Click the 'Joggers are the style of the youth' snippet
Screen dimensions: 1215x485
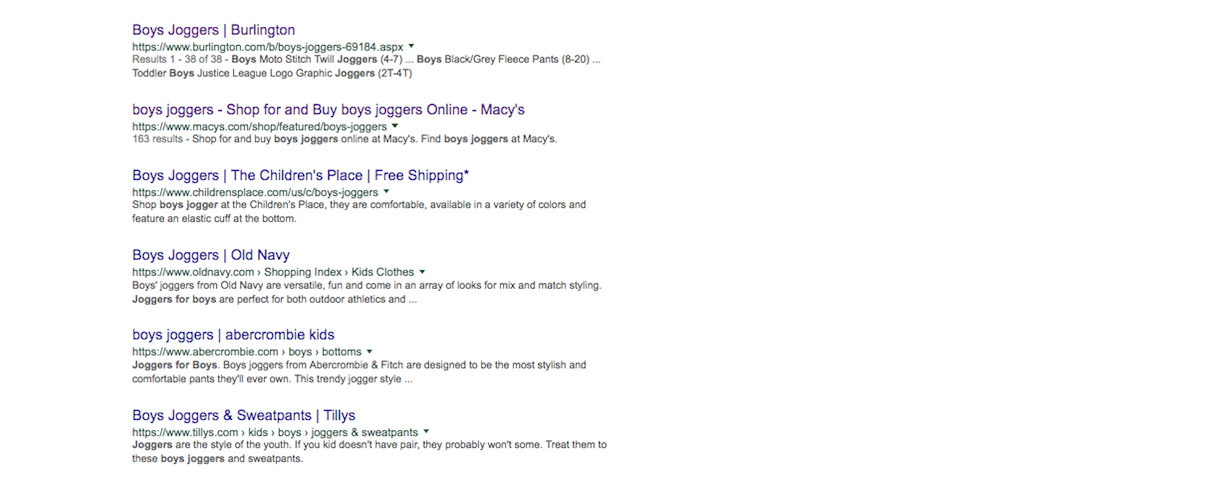(x=369, y=445)
